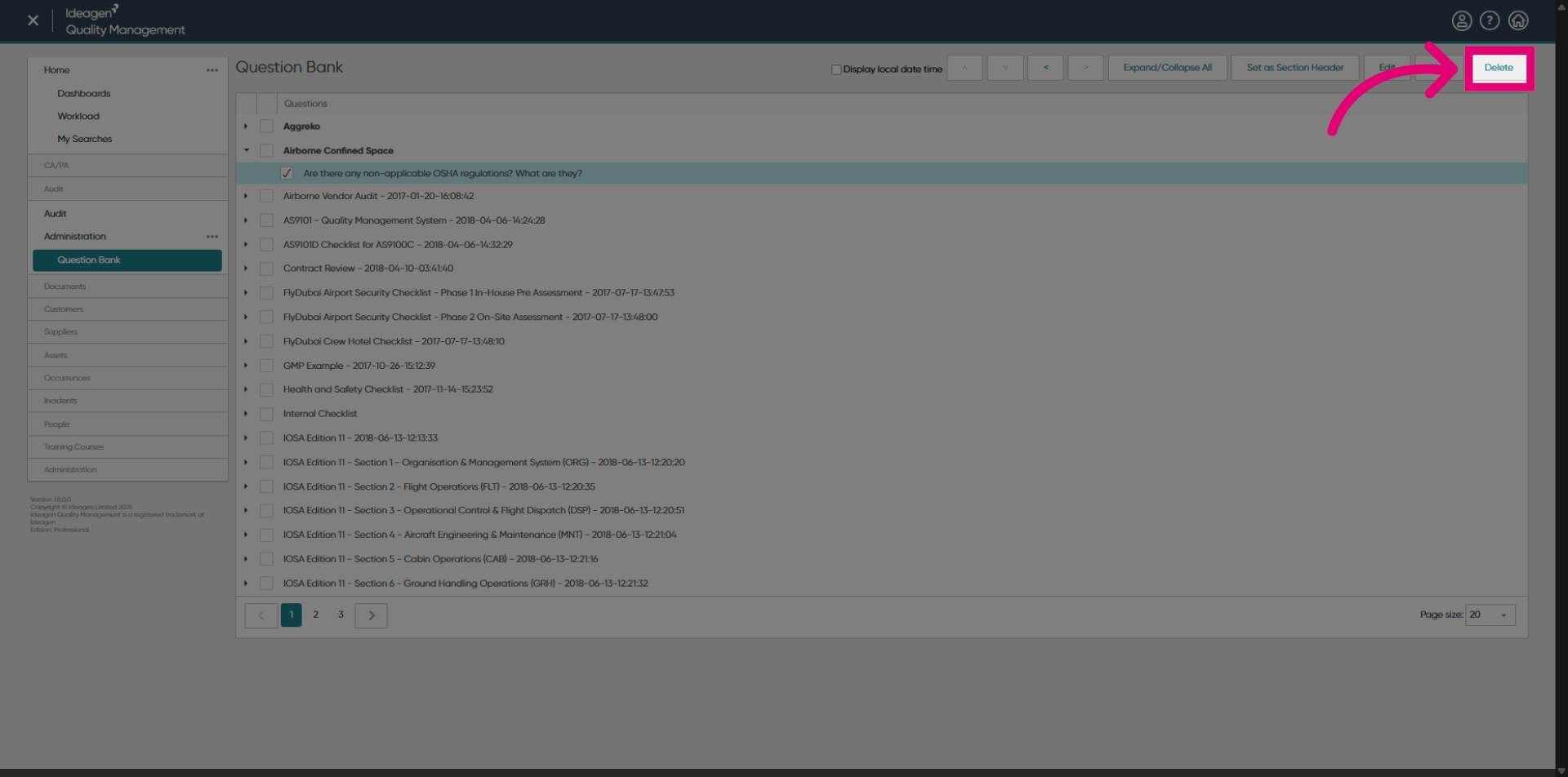Expand IOSA Section 6 Ground Handling Operations

click(x=246, y=584)
